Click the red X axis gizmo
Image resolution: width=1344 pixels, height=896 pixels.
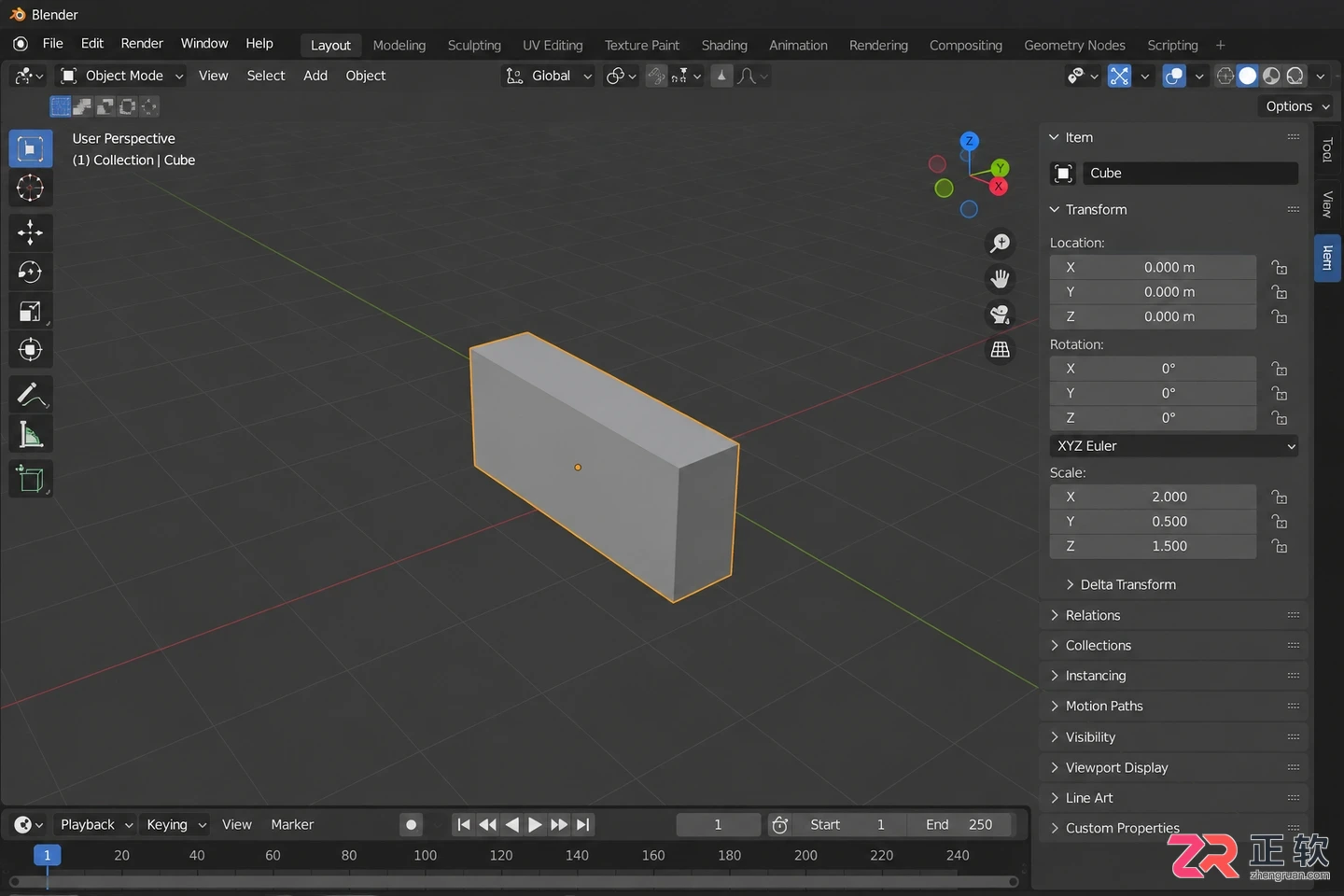click(x=999, y=187)
